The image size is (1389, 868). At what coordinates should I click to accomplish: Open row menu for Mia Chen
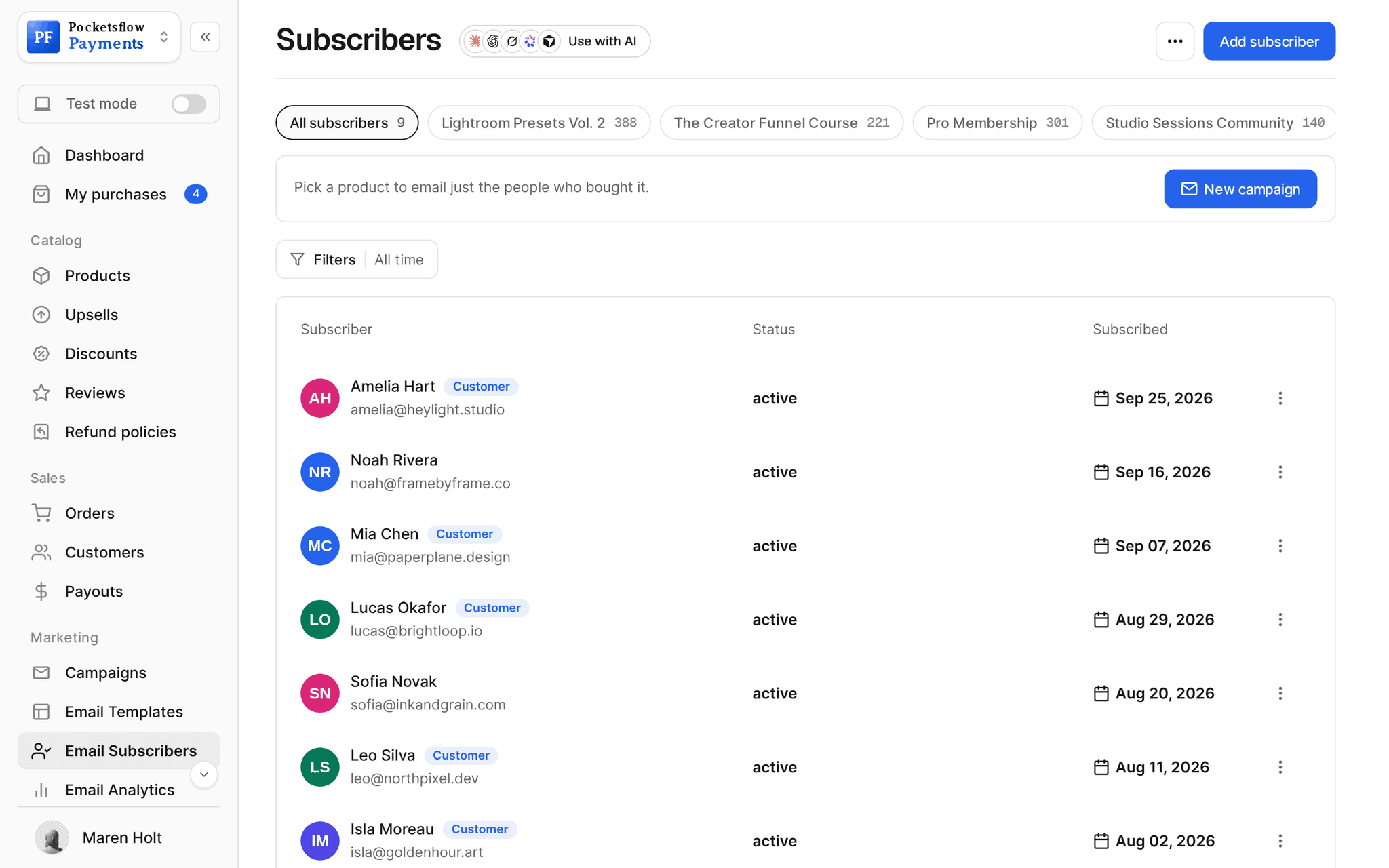tap(1280, 546)
